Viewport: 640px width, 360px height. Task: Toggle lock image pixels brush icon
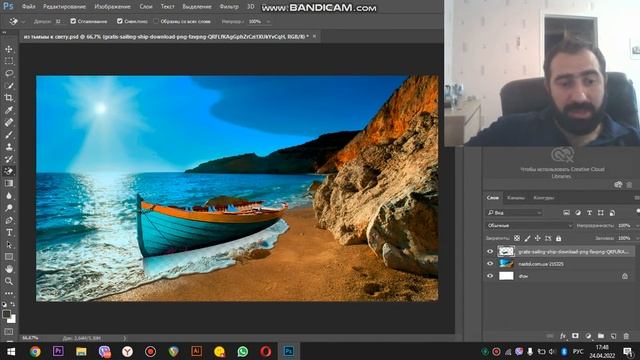(x=527, y=238)
